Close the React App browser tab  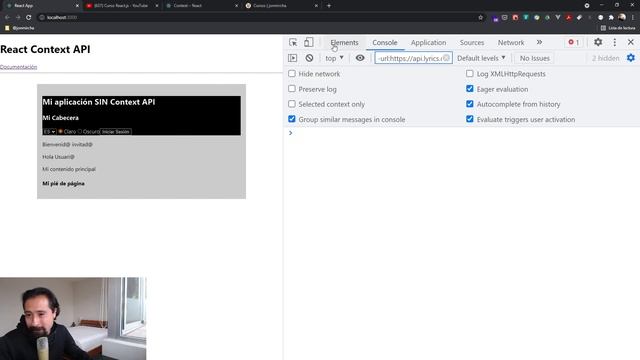[x=77, y=6]
